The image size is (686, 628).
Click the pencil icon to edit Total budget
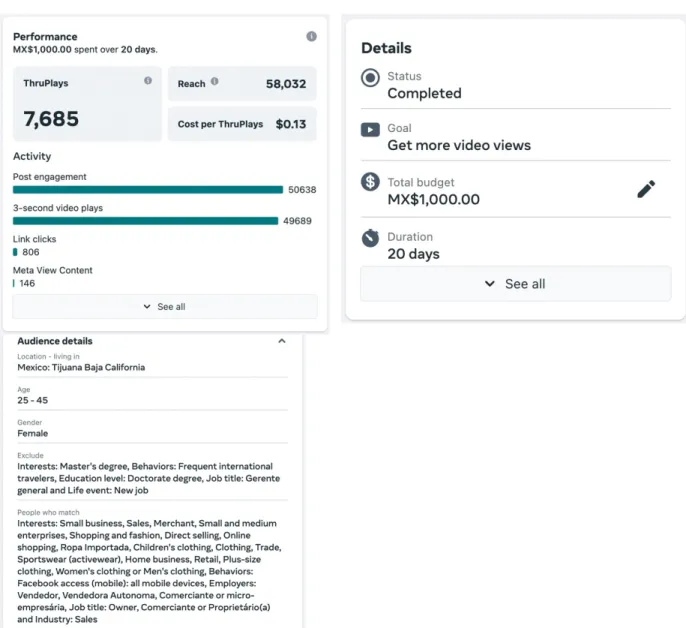click(x=646, y=189)
